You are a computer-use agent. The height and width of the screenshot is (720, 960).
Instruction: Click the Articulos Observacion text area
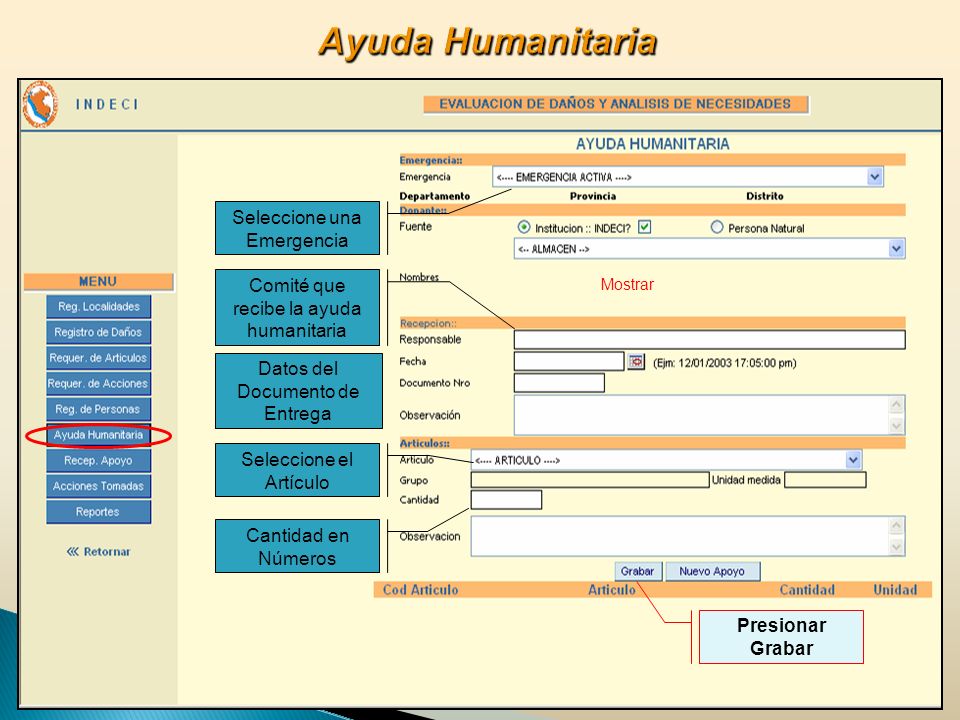[x=688, y=536]
